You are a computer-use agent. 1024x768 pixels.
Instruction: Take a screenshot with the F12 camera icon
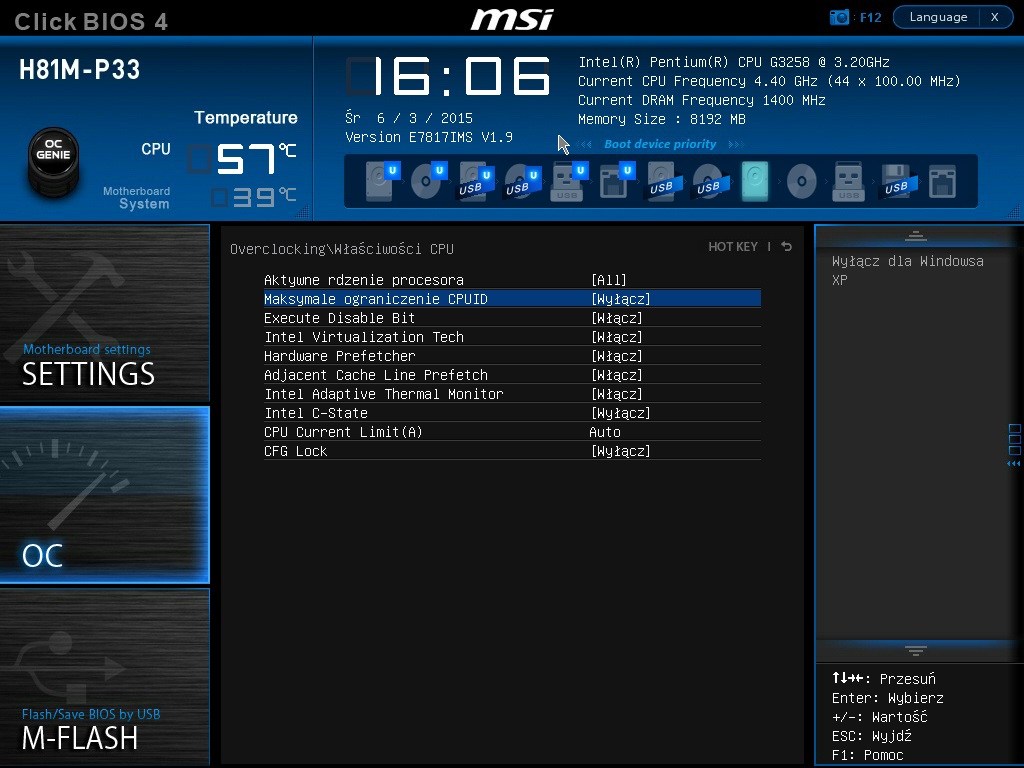839,17
